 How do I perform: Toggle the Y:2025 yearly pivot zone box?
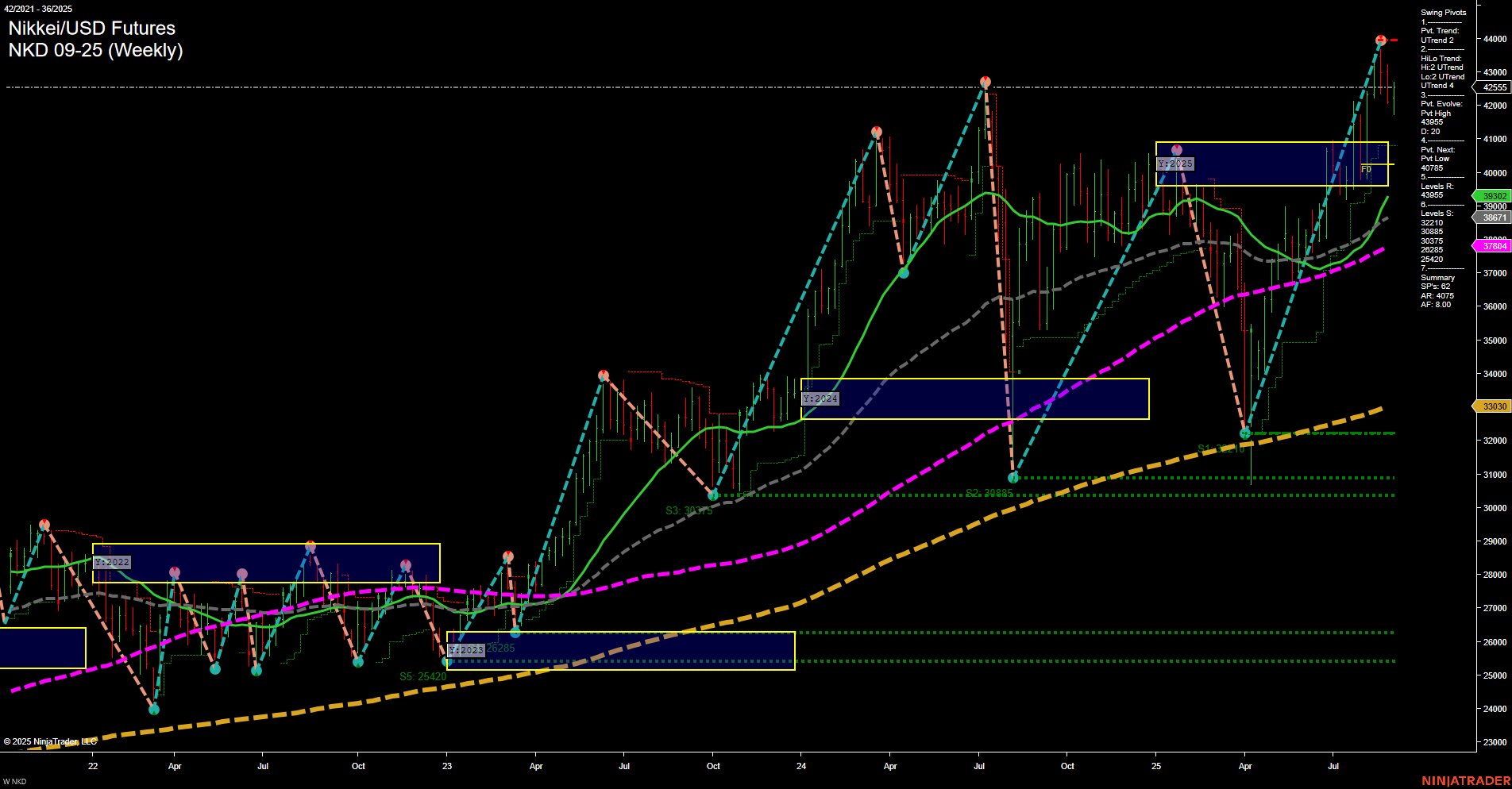(x=1174, y=163)
